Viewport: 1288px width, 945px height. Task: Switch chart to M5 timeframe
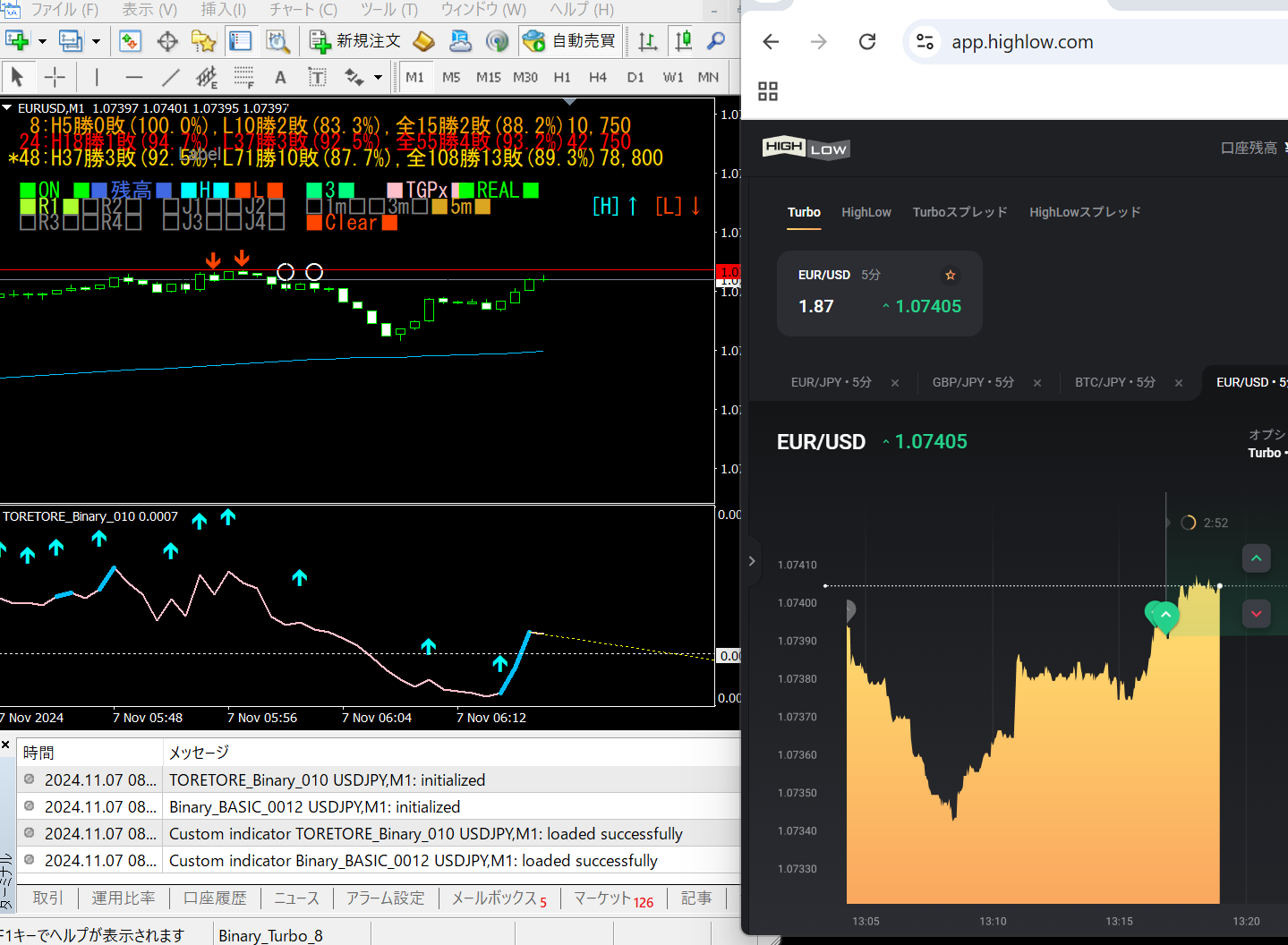click(451, 78)
